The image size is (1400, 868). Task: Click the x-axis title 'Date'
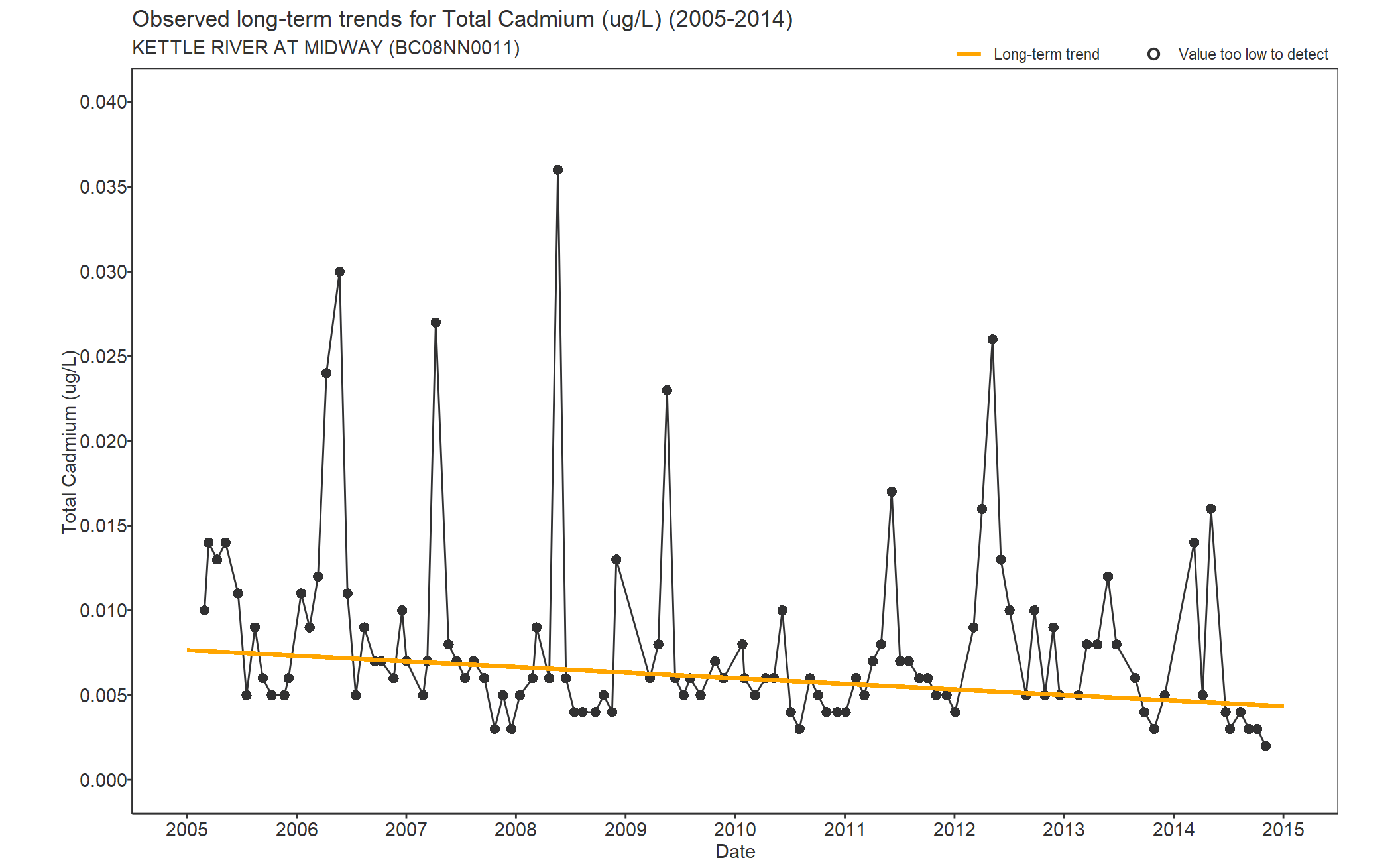click(735, 852)
